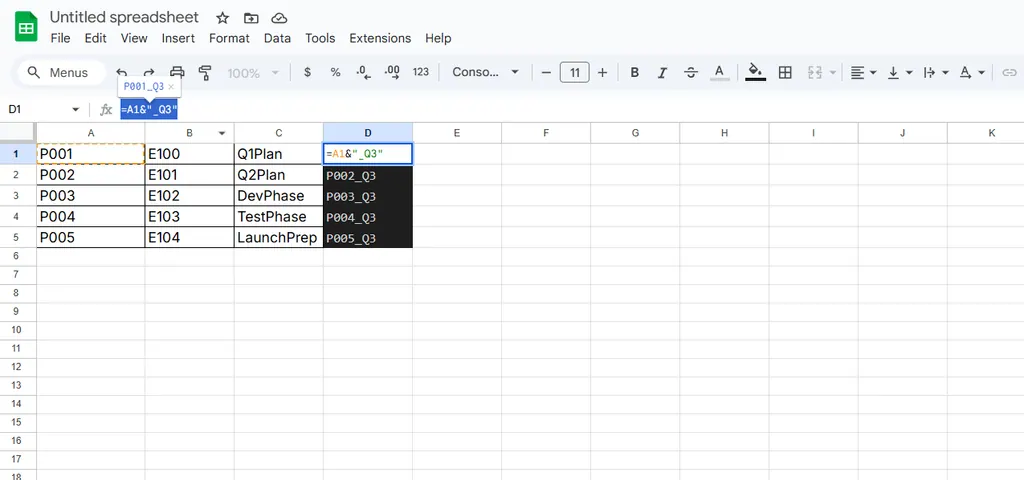Click the Undo arrow icon
This screenshot has height=480, width=1024.
(122, 72)
